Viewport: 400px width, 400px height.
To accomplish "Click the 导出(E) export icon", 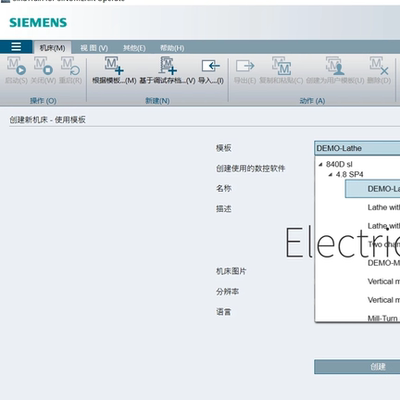I will [245, 66].
